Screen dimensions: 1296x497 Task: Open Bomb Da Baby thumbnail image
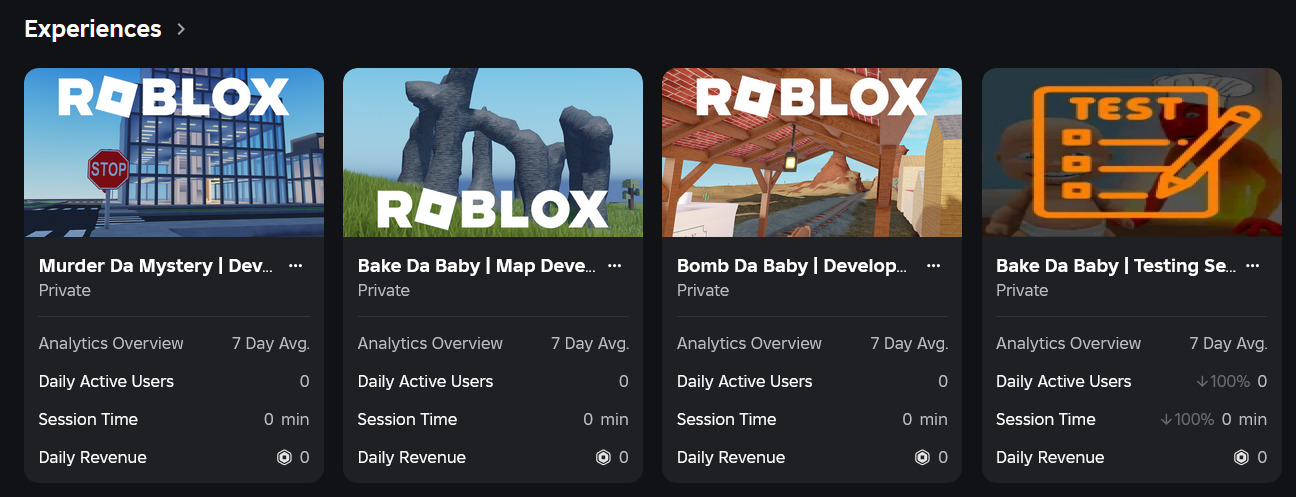coord(812,152)
